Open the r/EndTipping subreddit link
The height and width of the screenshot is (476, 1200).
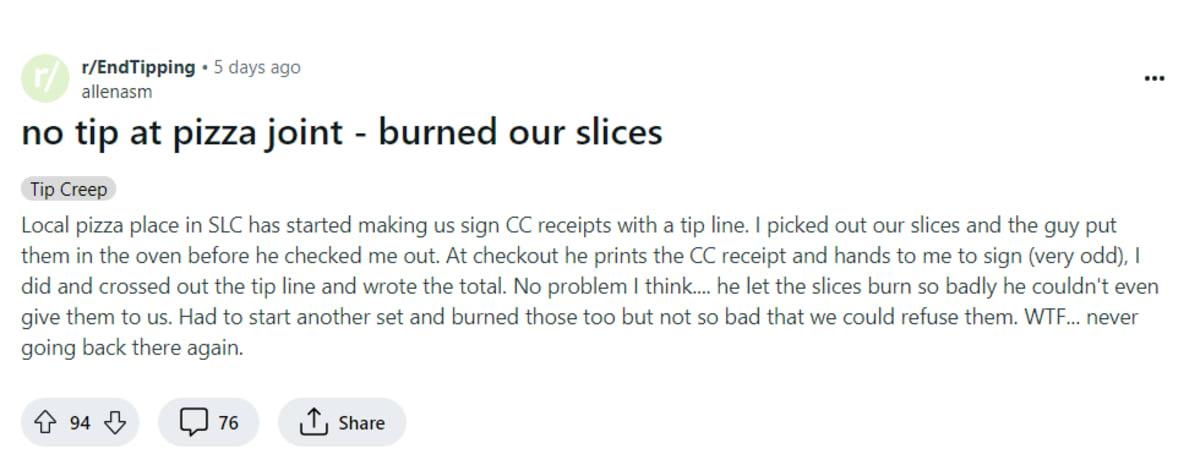[x=137, y=67]
